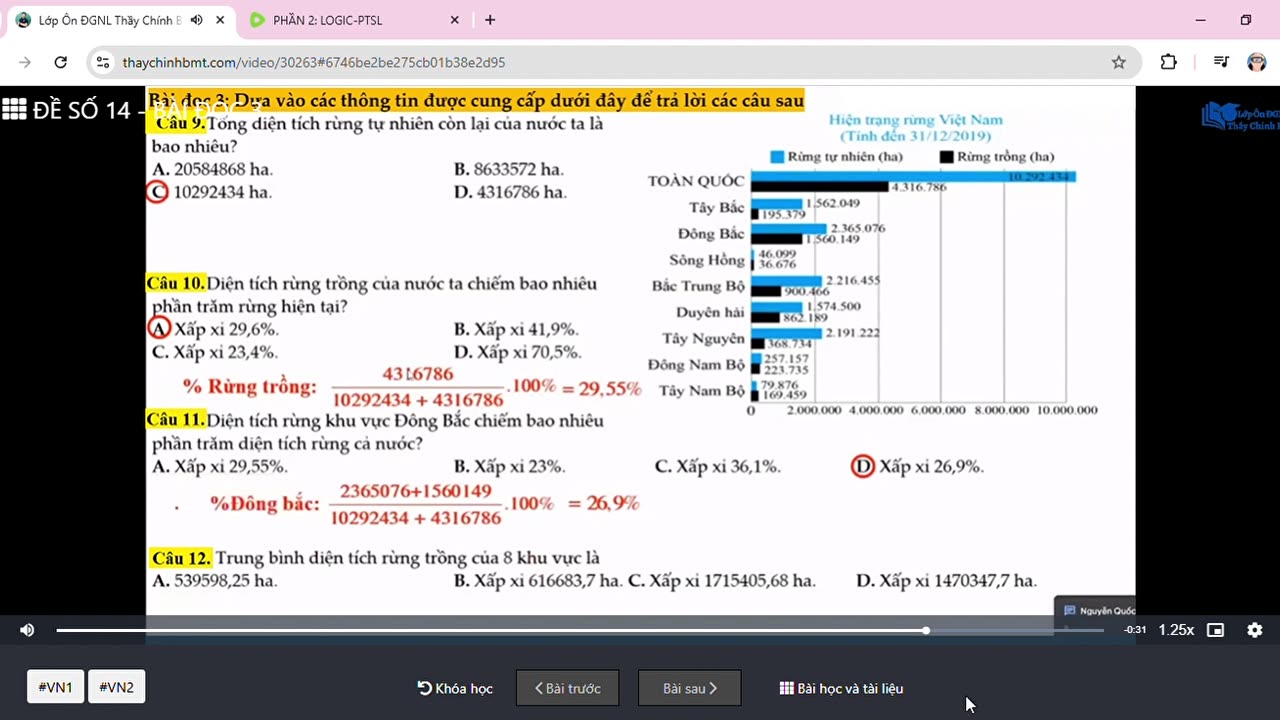Go forward in browser history
Image resolution: width=1280 pixels, height=720 pixels.
click(x=25, y=62)
